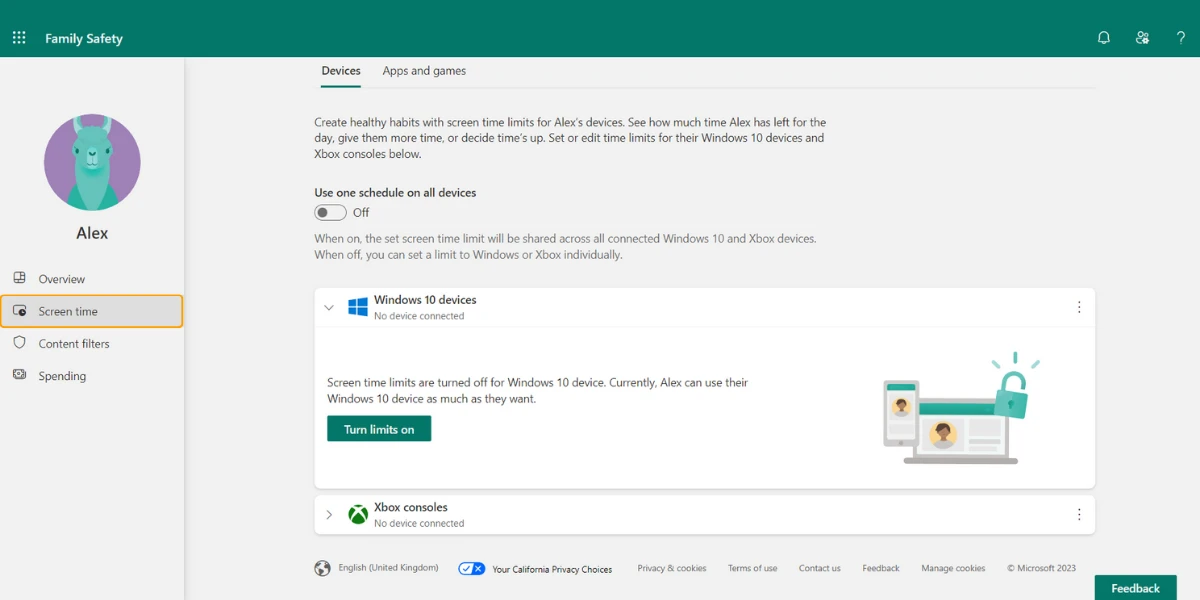Open Windows 10 devices more options menu
This screenshot has width=1200, height=600.
pyautogui.click(x=1079, y=307)
